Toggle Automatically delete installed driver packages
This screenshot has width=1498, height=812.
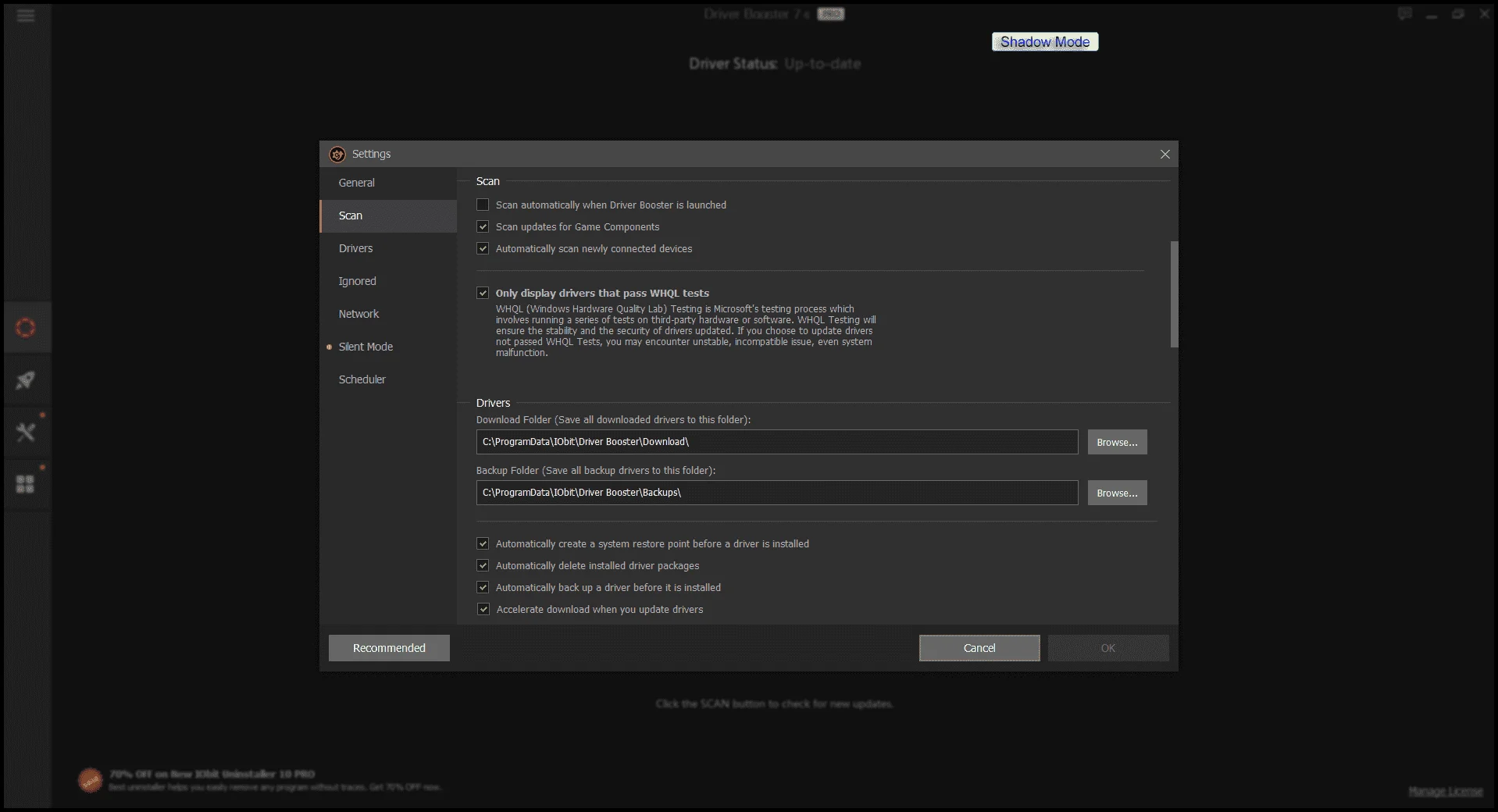pos(483,565)
